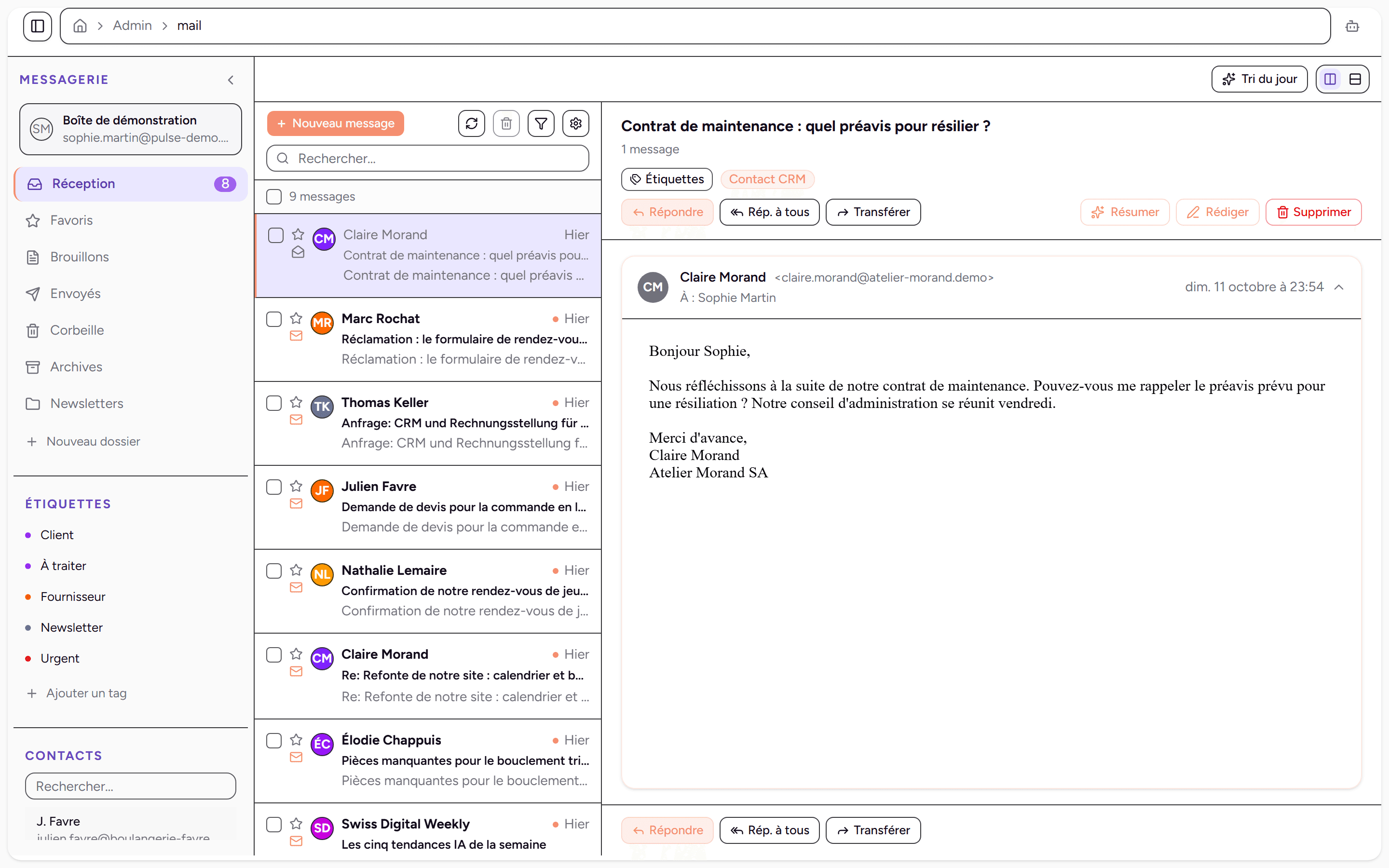
Task: Click the Contact CRM tag
Action: pyautogui.click(x=767, y=179)
